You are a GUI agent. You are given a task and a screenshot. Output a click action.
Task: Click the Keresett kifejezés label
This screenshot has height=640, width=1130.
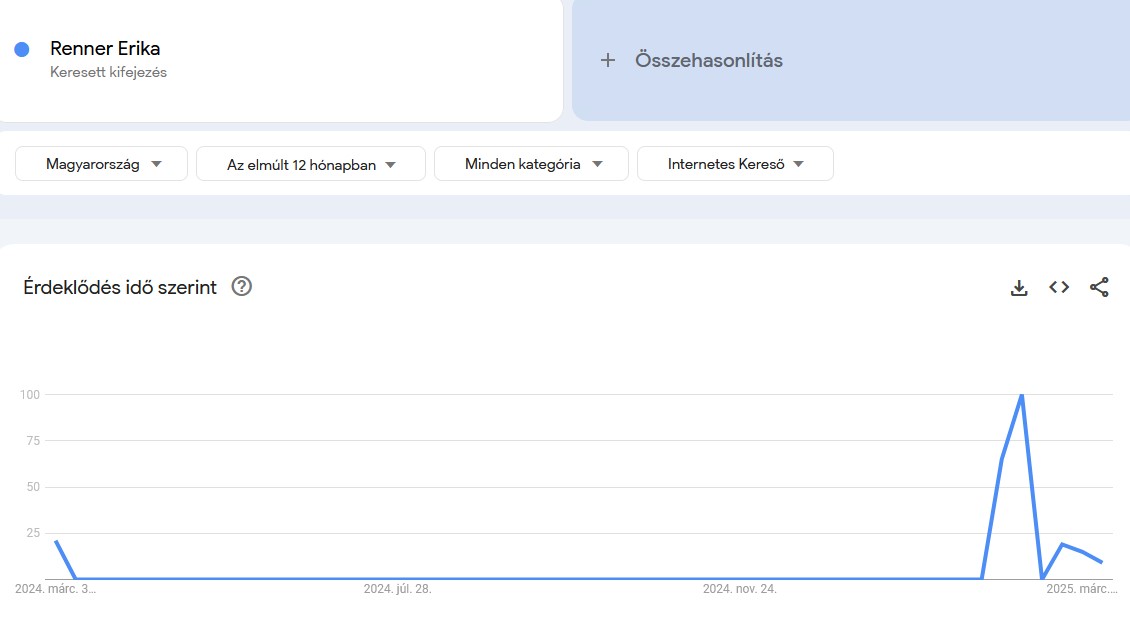pos(108,71)
